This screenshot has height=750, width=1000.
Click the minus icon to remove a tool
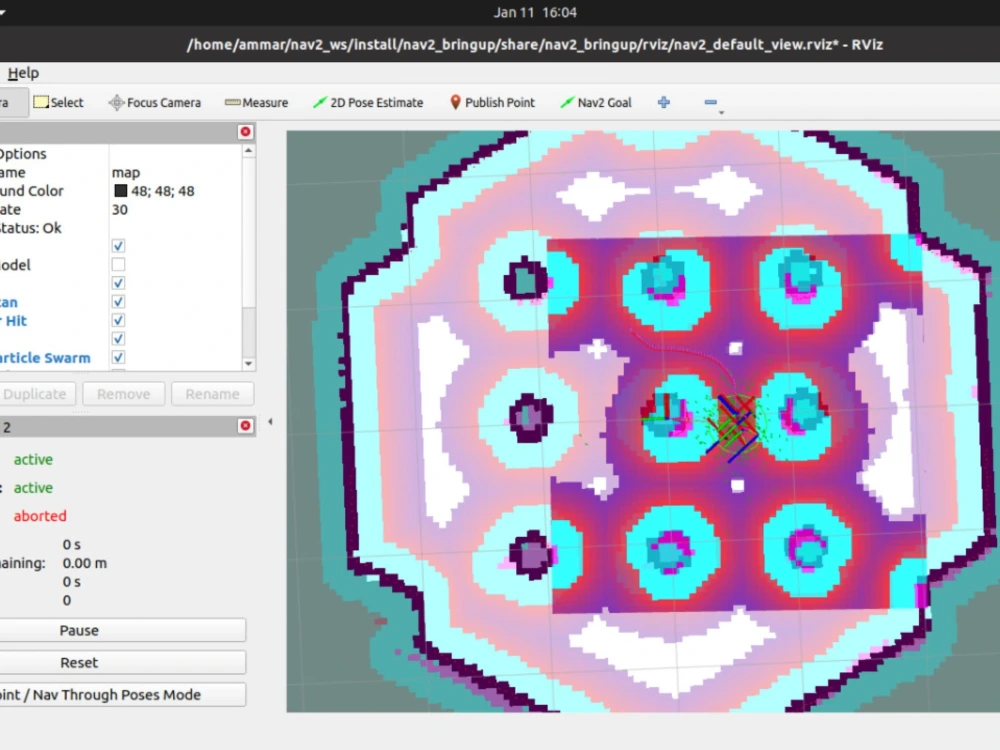[x=710, y=101]
